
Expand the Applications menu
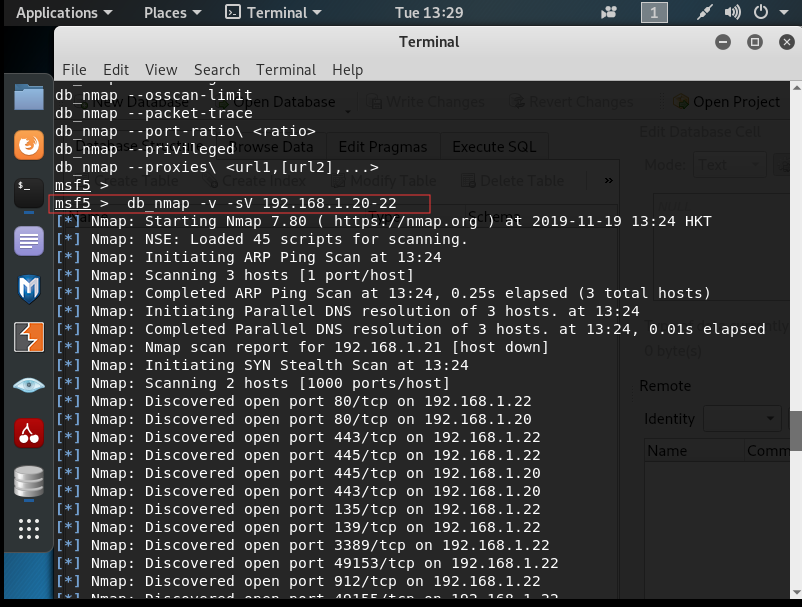tap(64, 13)
